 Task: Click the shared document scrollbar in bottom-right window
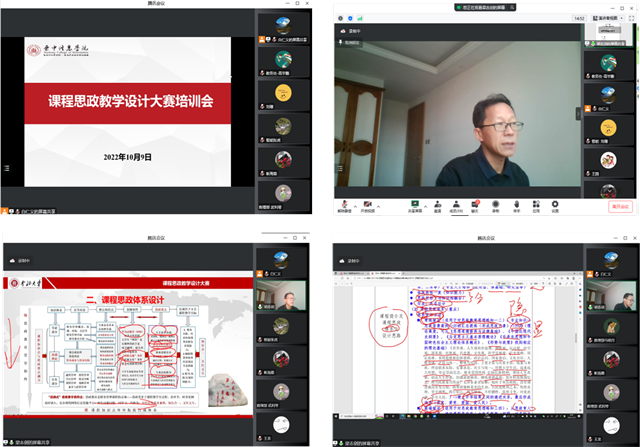click(x=576, y=338)
